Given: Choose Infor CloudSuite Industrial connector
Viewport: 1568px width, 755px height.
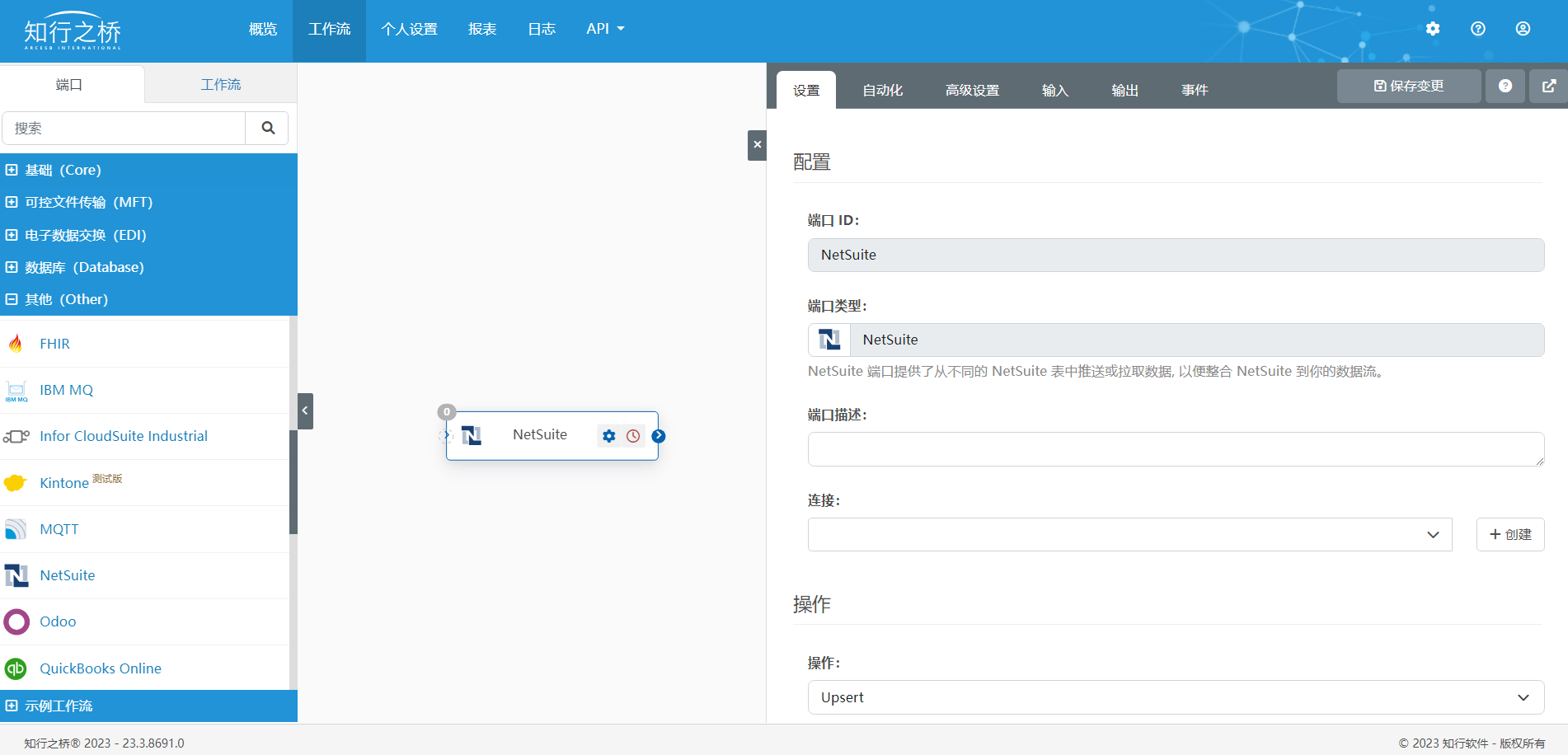Looking at the screenshot, I should [x=144, y=436].
